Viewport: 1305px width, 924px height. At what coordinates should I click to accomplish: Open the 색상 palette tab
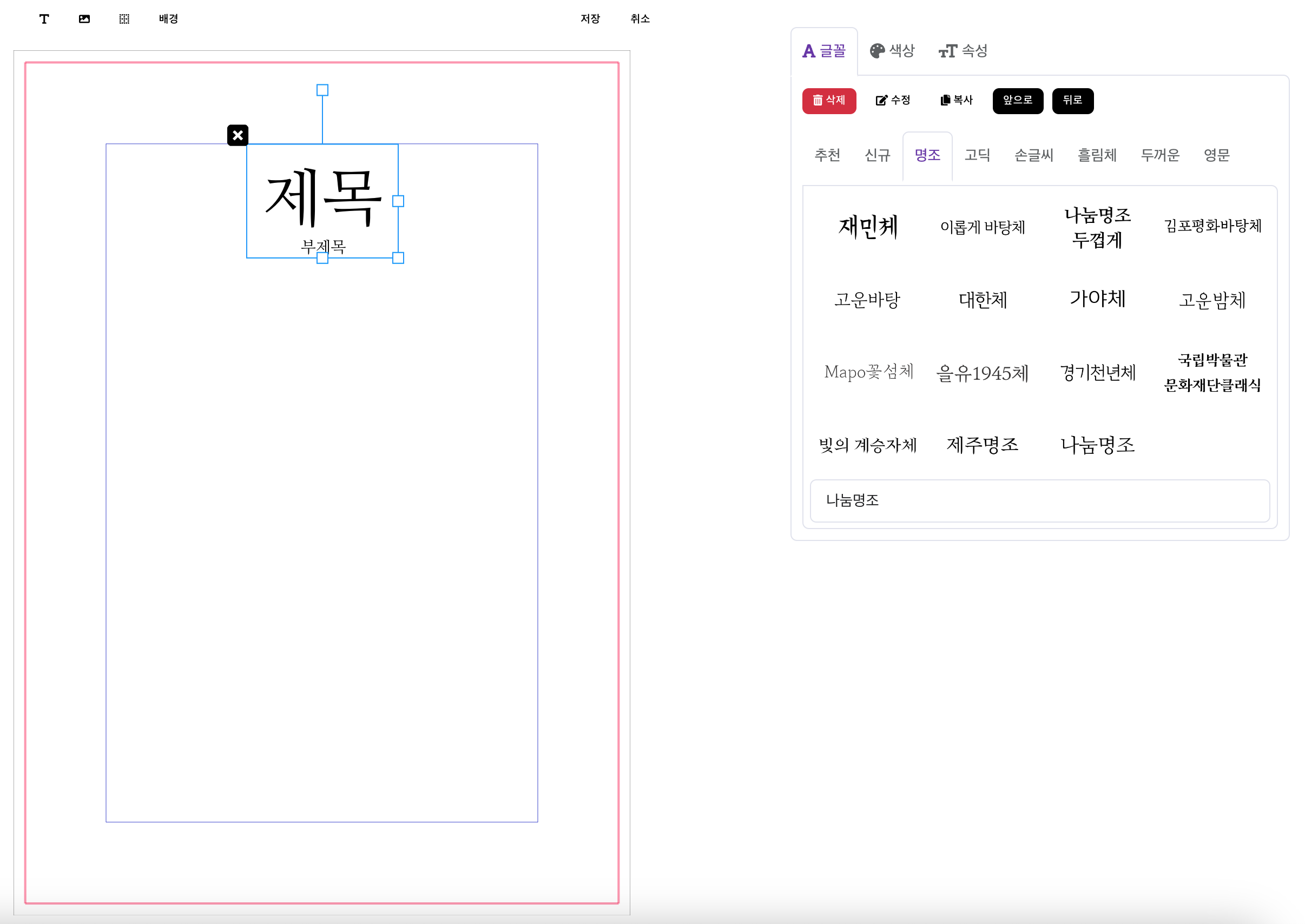[892, 51]
